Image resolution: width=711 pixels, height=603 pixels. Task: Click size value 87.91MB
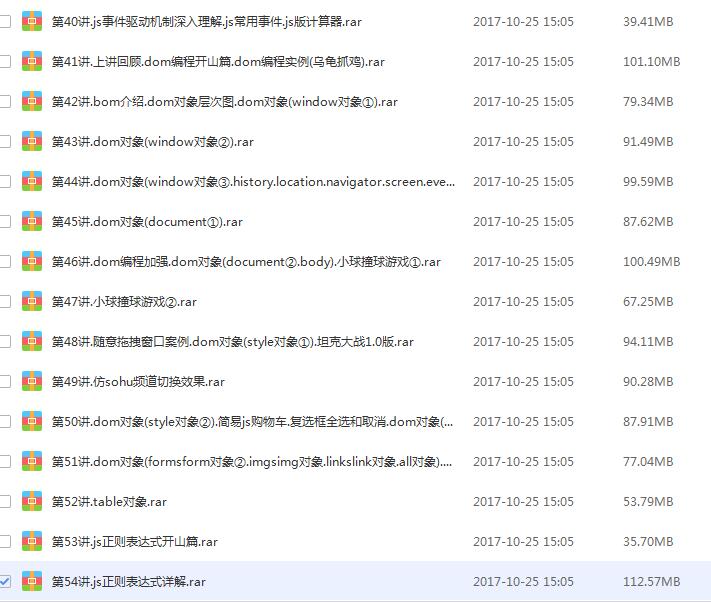(x=648, y=422)
